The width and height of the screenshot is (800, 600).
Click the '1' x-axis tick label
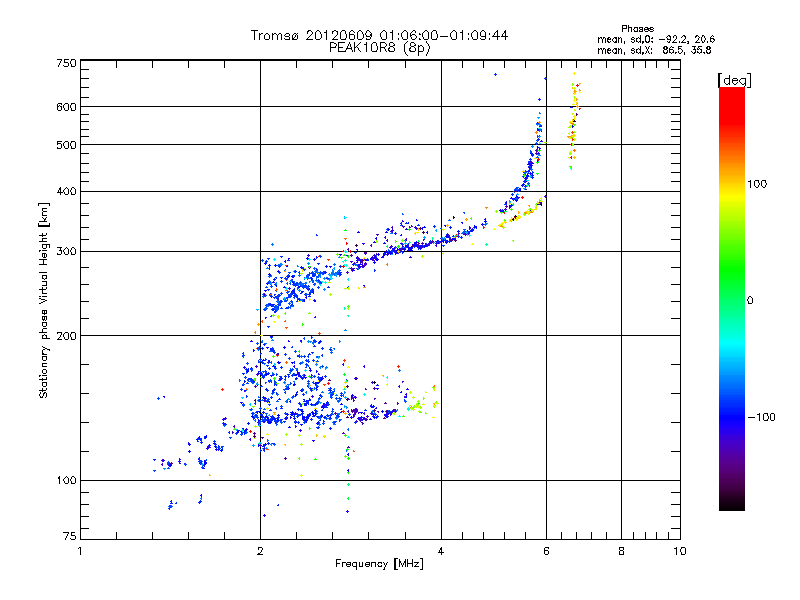point(80,552)
